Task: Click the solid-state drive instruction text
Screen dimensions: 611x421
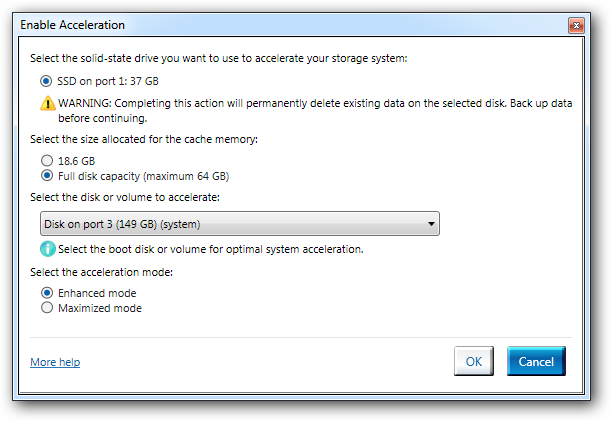Action: (x=219, y=58)
